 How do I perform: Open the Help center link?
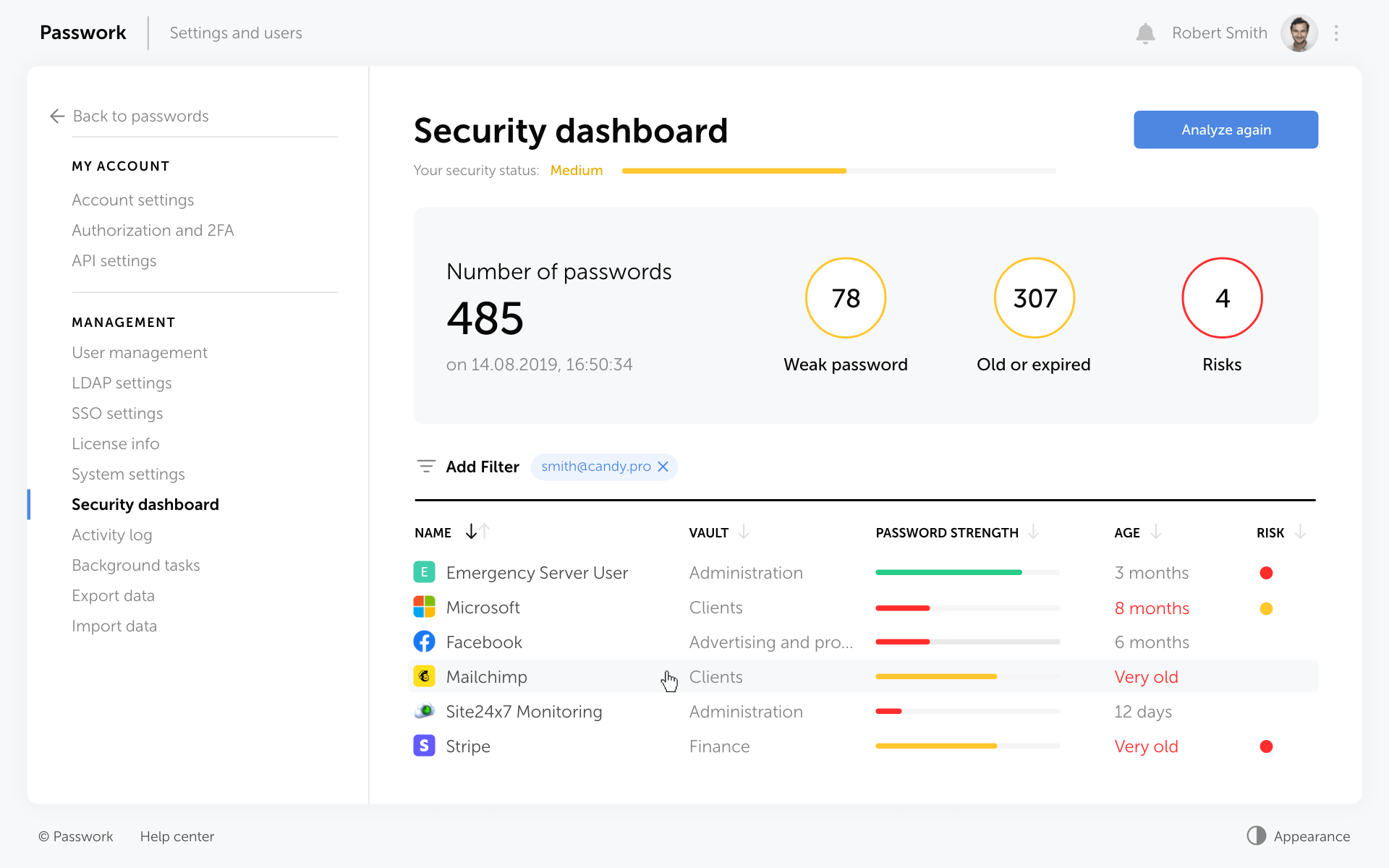click(177, 836)
